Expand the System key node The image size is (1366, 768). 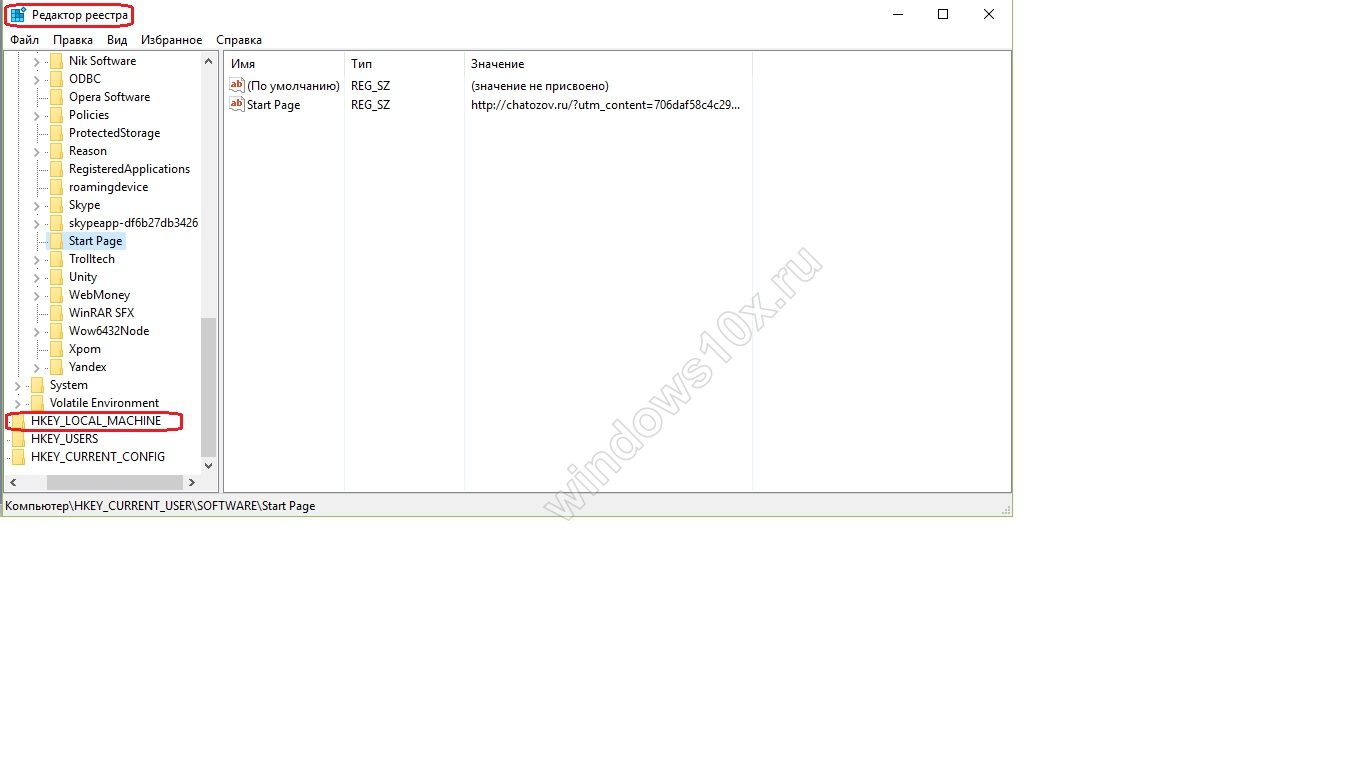[x=18, y=385]
